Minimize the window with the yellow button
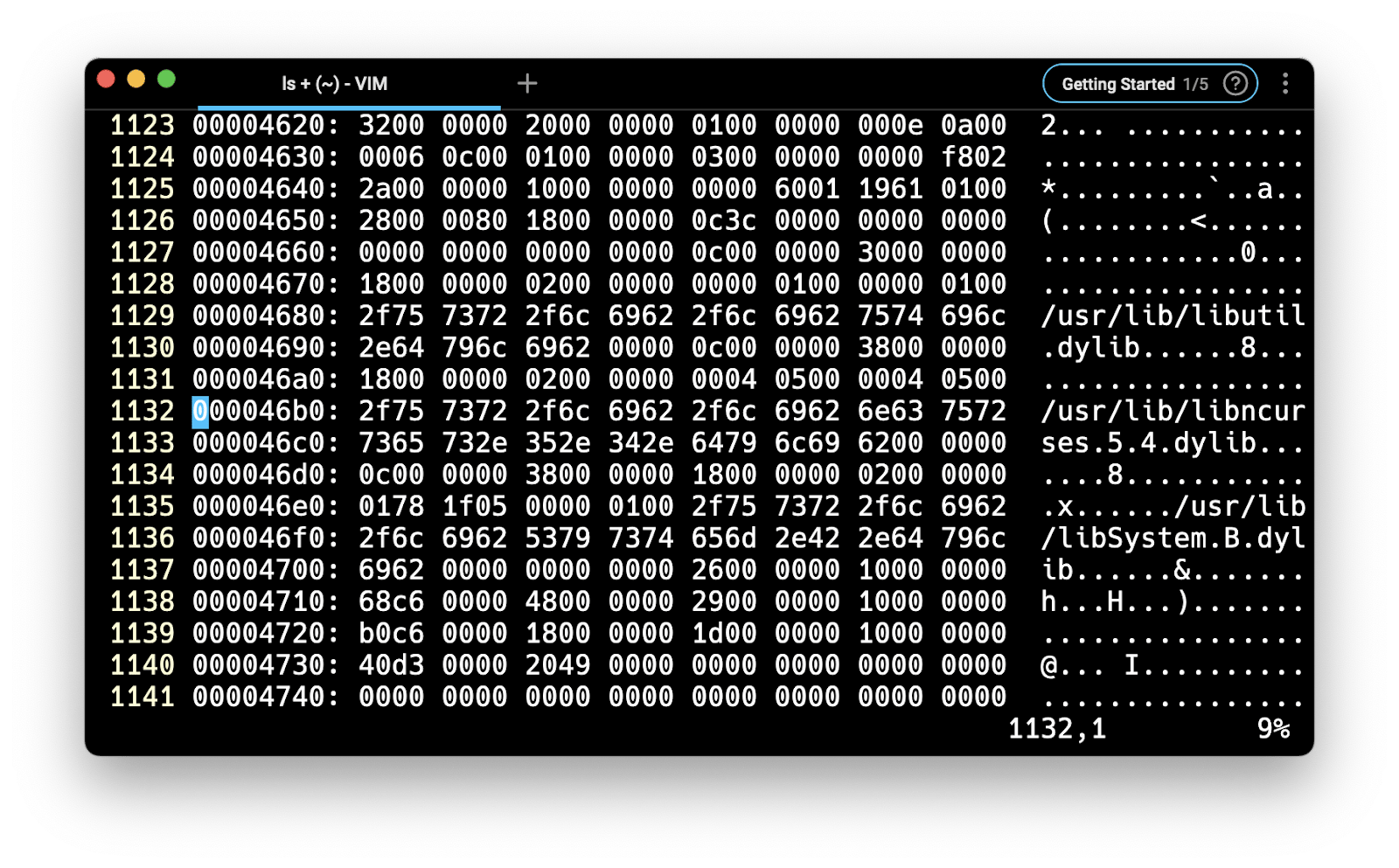 [136, 80]
